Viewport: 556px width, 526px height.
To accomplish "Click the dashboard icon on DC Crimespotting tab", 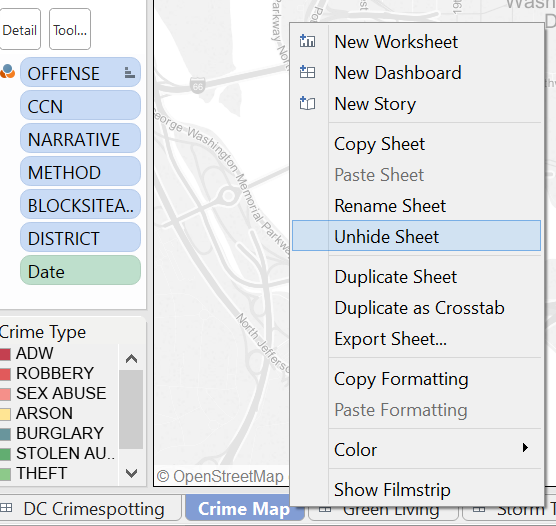I will (6, 508).
